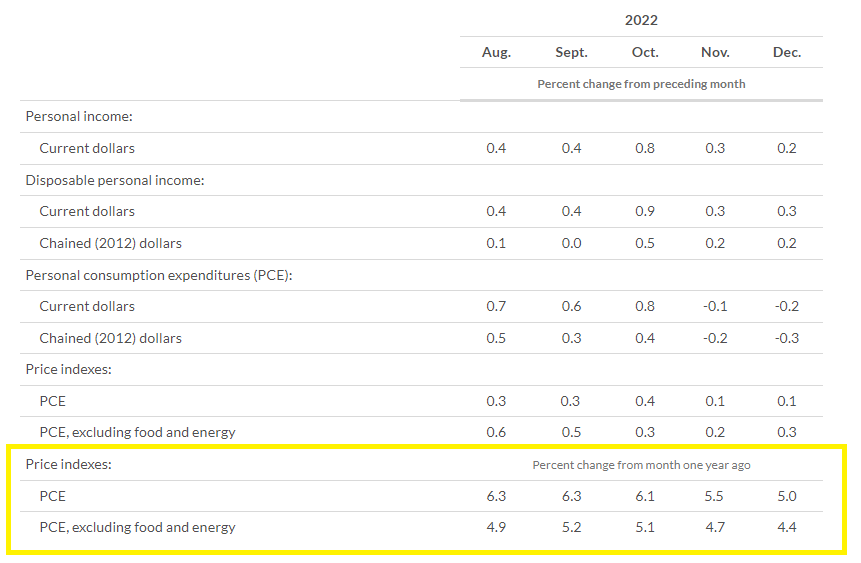Click the 2022 year heading
The height and width of the screenshot is (563, 861).
click(x=641, y=20)
